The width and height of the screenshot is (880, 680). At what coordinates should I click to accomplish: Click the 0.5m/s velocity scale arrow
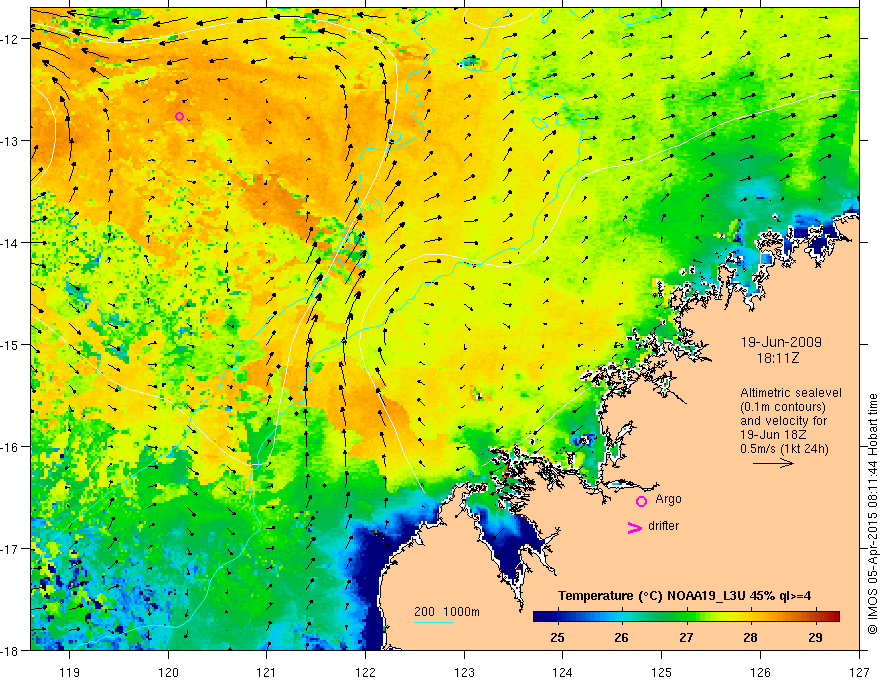click(x=773, y=463)
